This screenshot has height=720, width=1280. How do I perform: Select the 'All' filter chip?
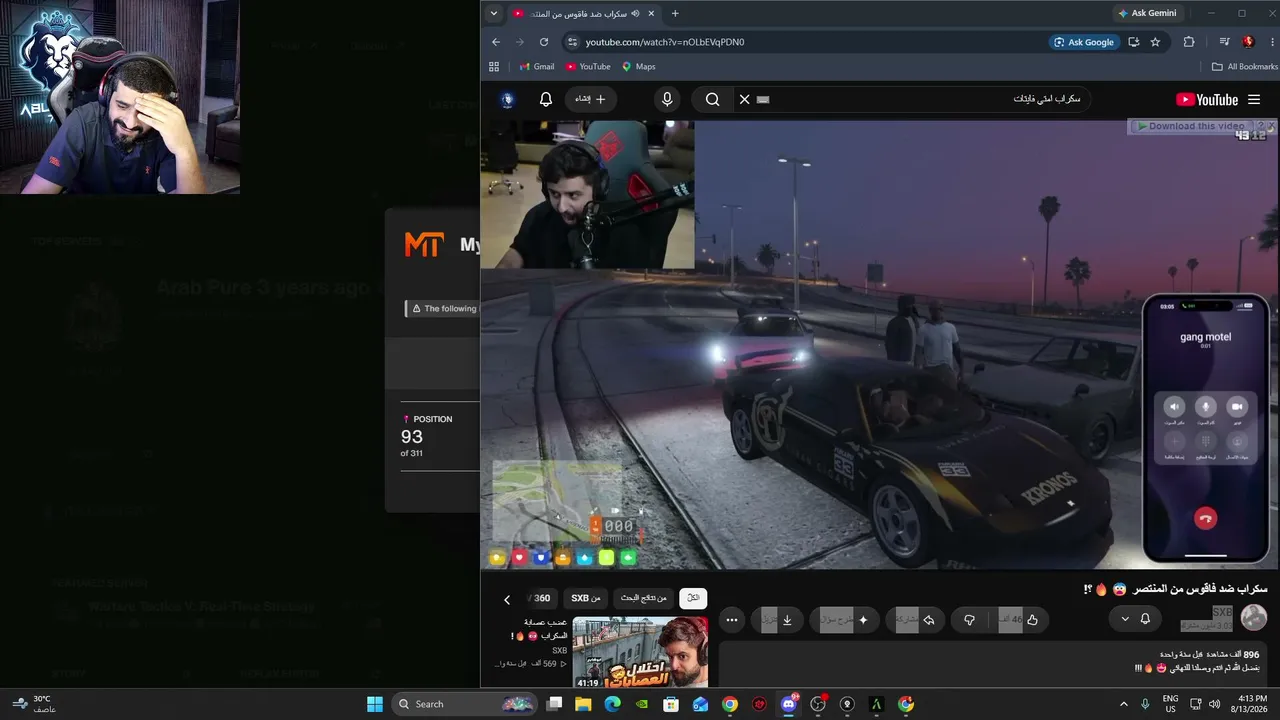[x=692, y=598]
